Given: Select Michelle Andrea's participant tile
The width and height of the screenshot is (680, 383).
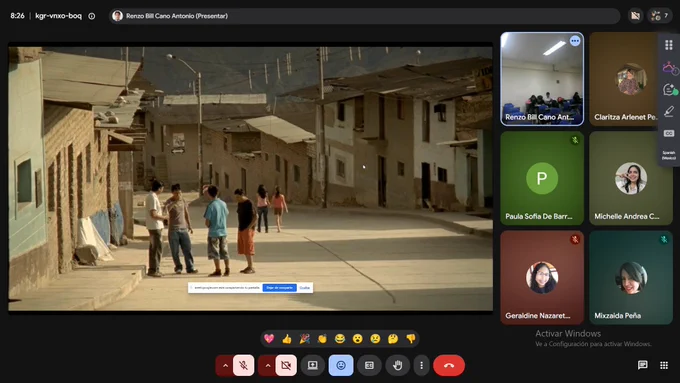Looking at the screenshot, I should pos(631,178).
